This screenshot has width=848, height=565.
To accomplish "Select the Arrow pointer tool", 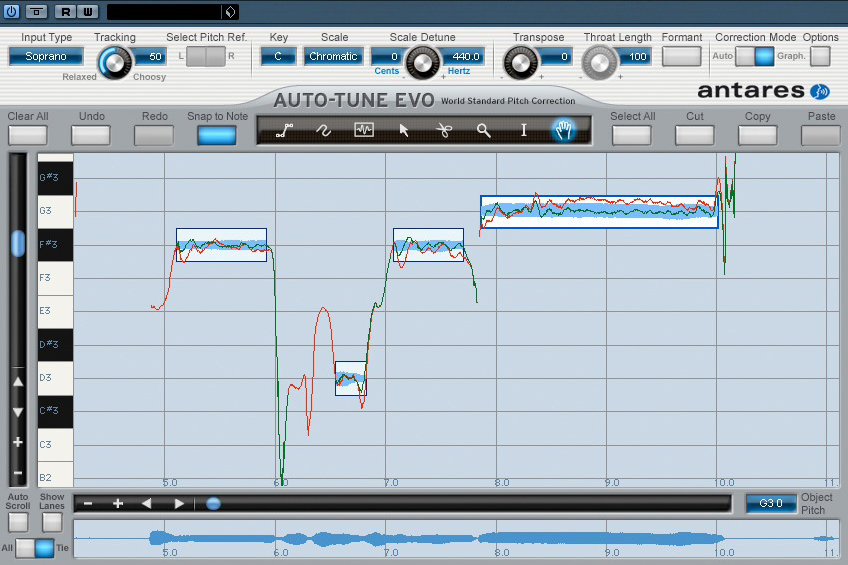I will tap(403, 130).
